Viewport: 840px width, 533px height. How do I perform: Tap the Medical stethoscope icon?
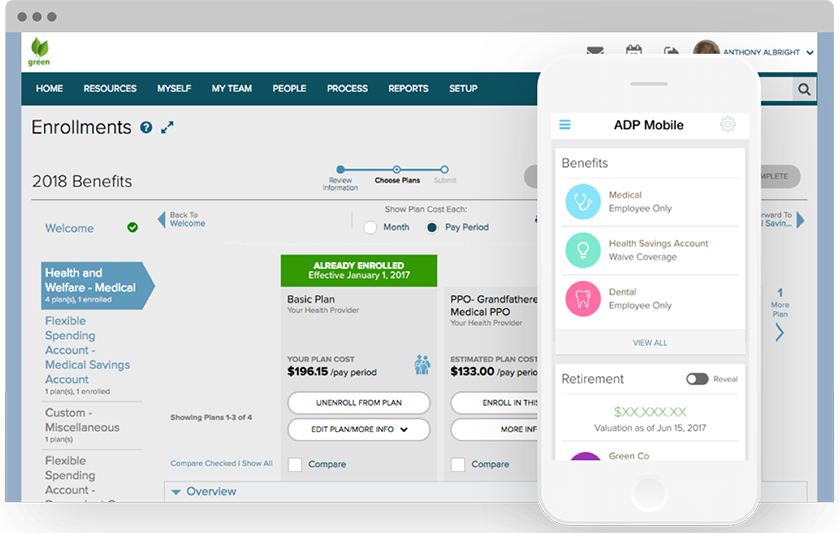583,201
